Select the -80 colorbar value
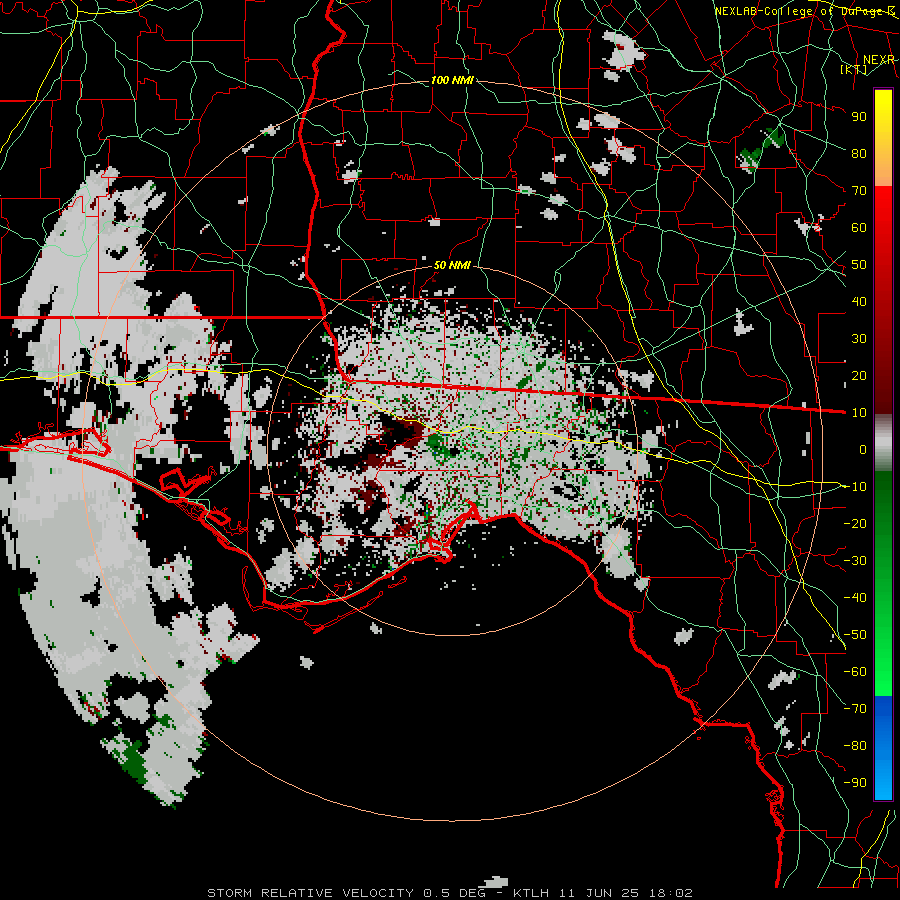Image resolution: width=900 pixels, height=900 pixels. (855, 746)
